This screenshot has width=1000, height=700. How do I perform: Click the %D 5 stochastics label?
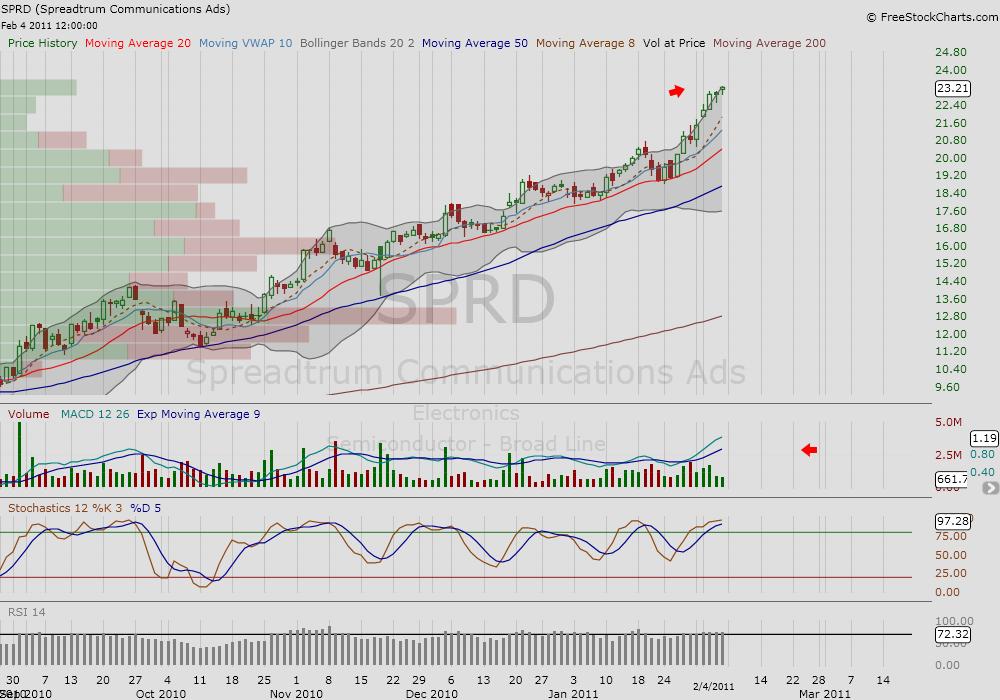[x=145, y=508]
